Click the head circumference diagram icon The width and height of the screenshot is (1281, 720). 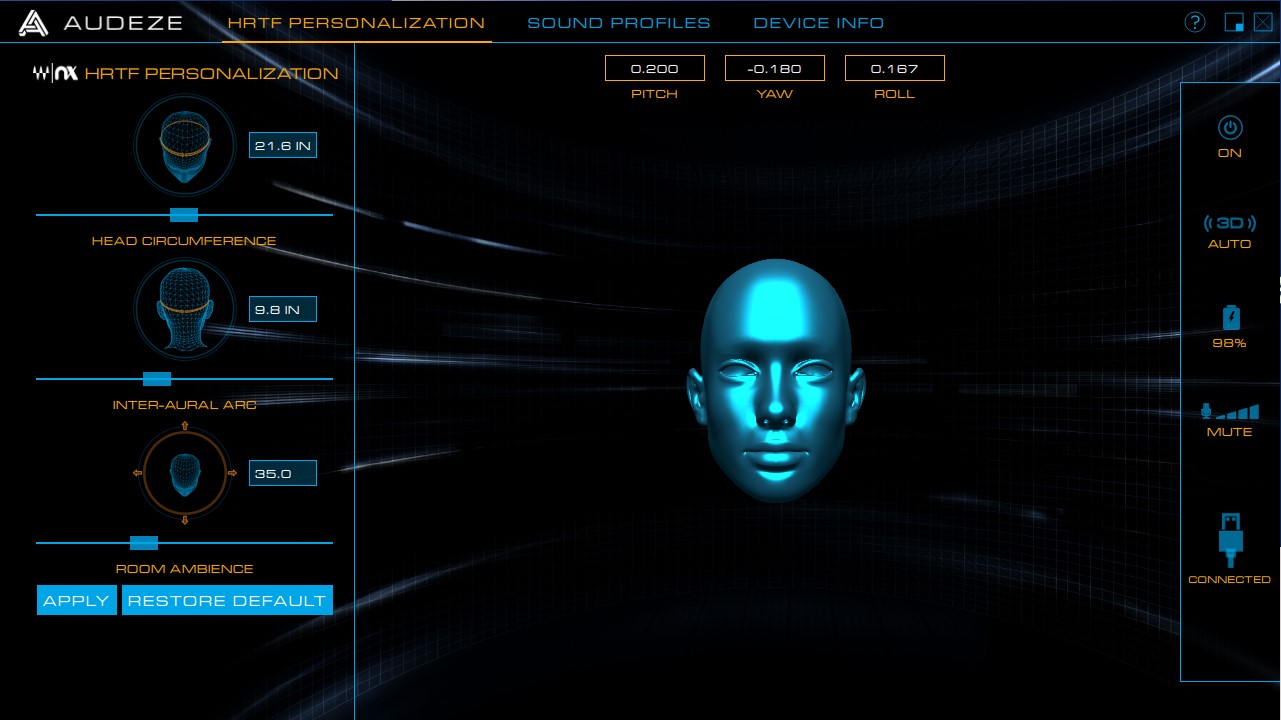click(185, 147)
